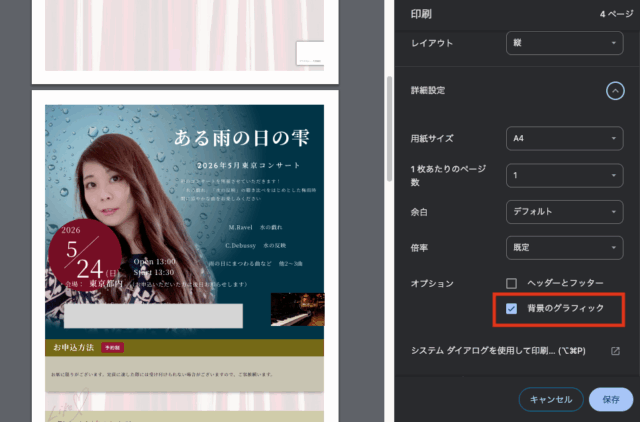Open システム ダイアログを使用して印刷 link
Image resolution: width=640 pixels, height=422 pixels.
tap(498, 351)
